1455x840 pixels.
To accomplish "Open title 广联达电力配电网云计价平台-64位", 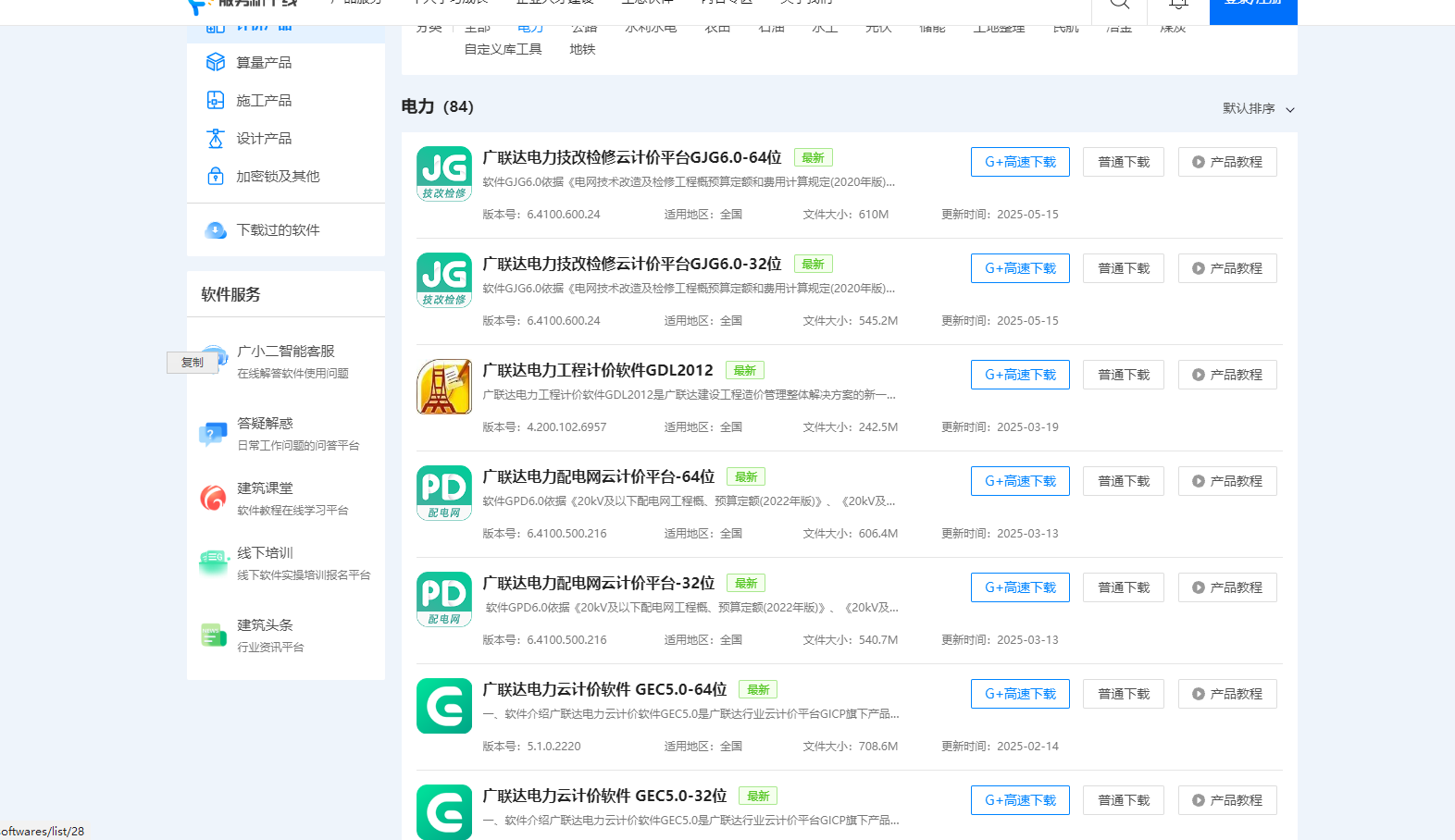I will click(599, 476).
